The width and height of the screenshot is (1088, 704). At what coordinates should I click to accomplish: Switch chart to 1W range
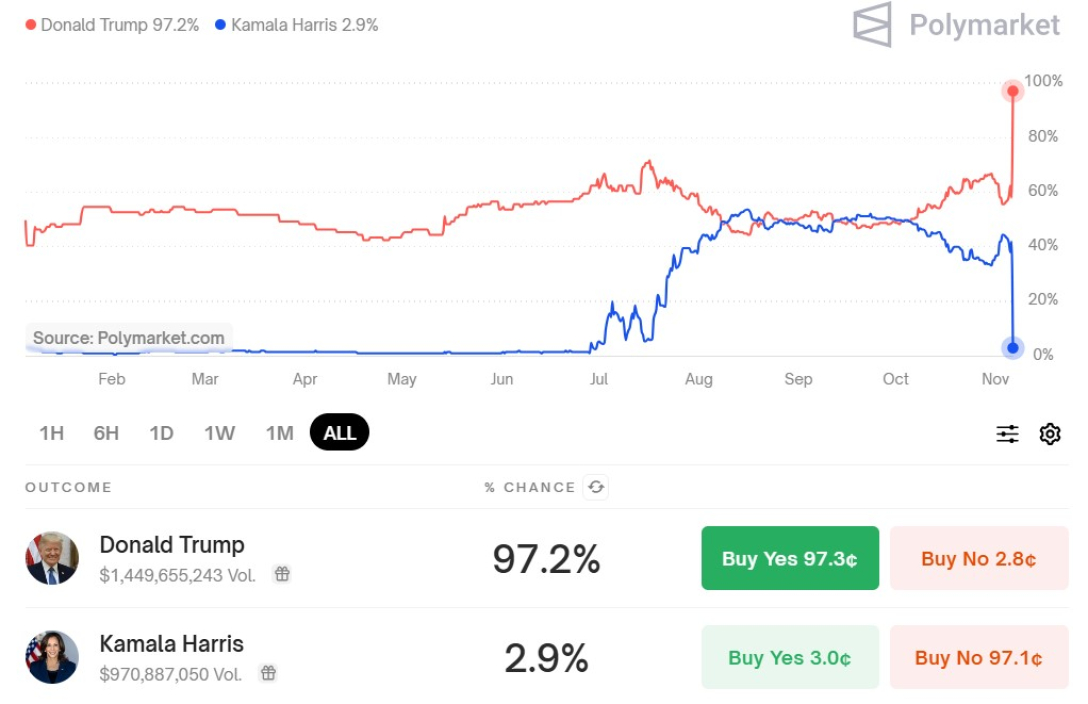point(219,433)
